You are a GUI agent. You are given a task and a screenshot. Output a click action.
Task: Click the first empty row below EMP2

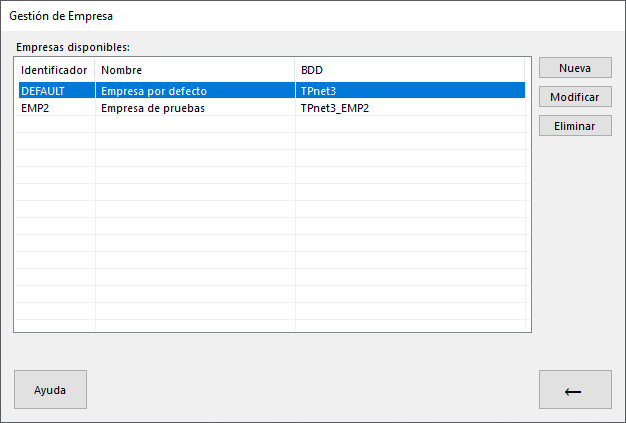(x=272, y=125)
